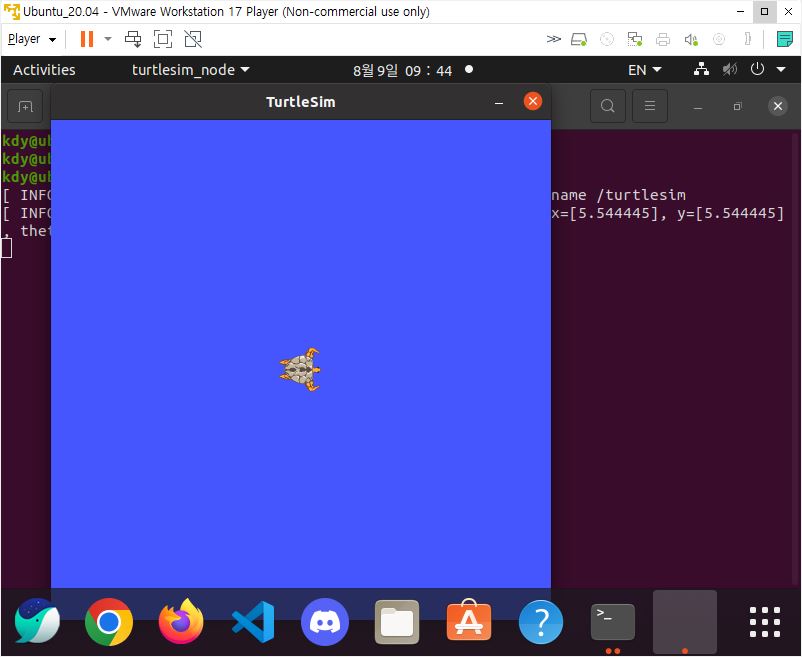The width and height of the screenshot is (802, 657).
Task: Launch Visual Studio Code from dock
Action: coord(253,622)
